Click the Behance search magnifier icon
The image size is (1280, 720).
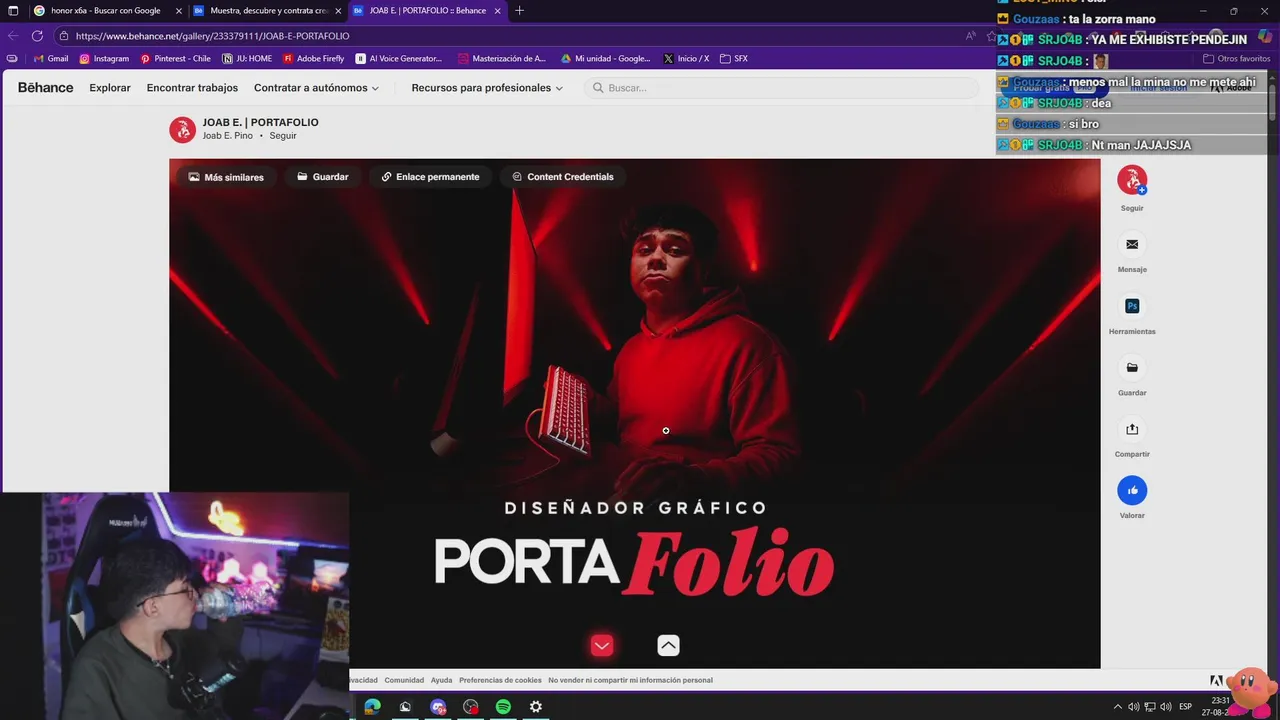(x=598, y=88)
